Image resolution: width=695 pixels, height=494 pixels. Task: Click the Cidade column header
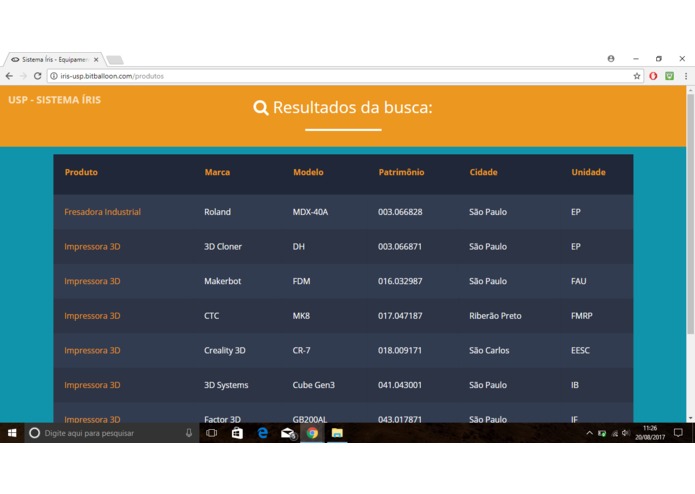[483, 172]
